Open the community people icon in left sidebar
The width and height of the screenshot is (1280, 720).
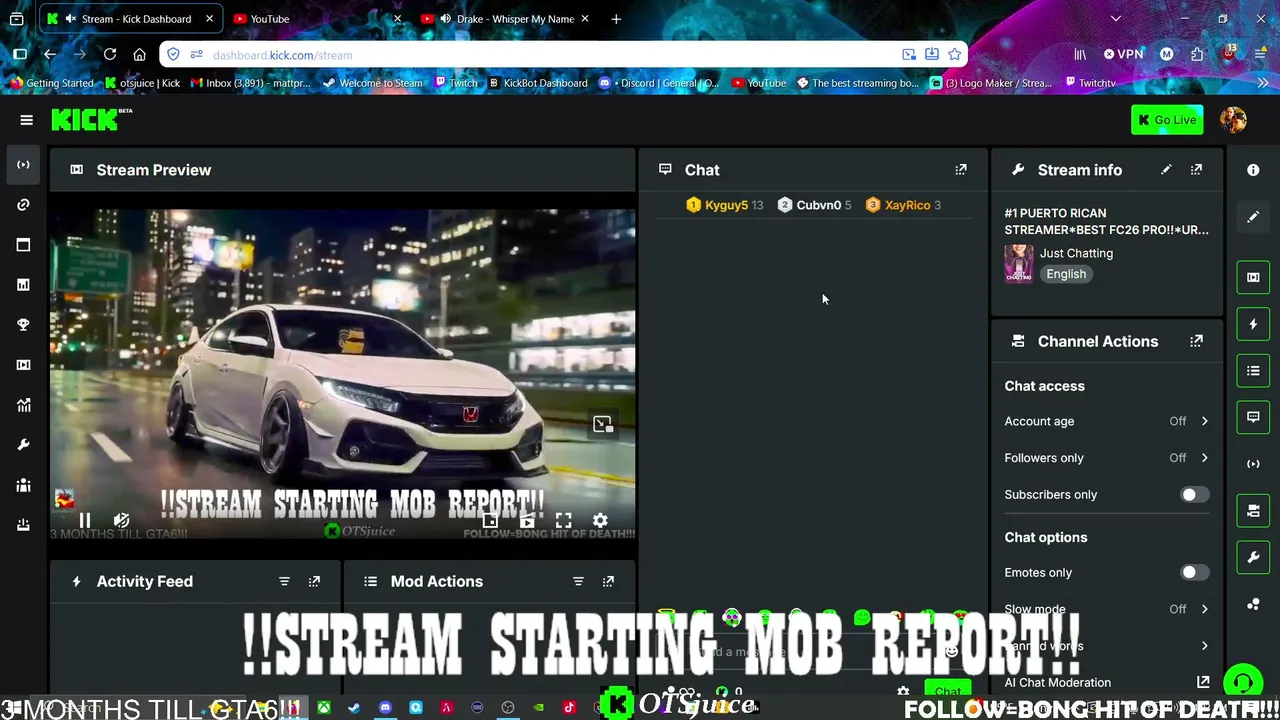point(23,485)
